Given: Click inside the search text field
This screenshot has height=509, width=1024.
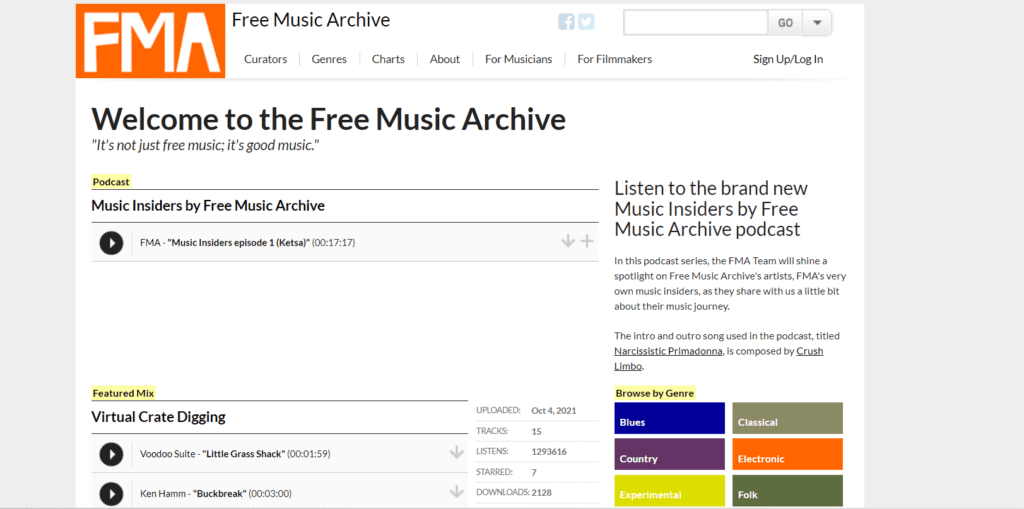Looking at the screenshot, I should (x=695, y=22).
